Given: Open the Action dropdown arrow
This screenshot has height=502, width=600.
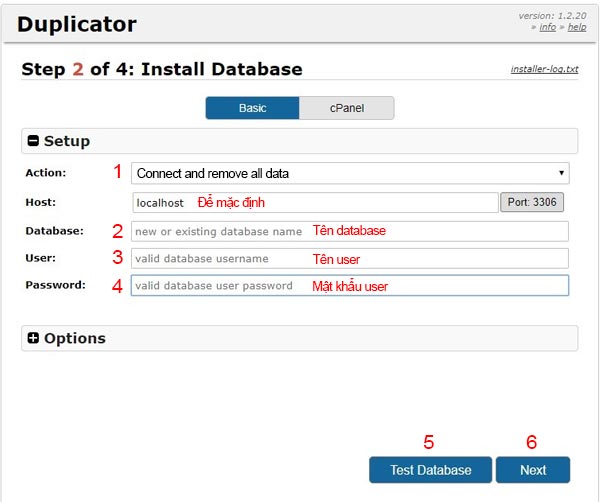Looking at the screenshot, I should pos(561,173).
